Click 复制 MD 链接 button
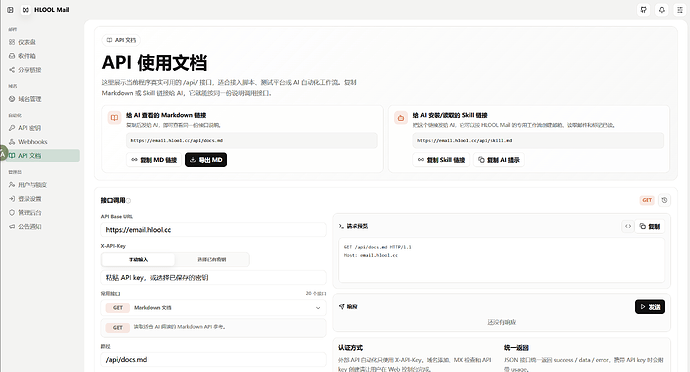Image resolution: width=690 pixels, height=372 pixels. pyautogui.click(x=154, y=160)
